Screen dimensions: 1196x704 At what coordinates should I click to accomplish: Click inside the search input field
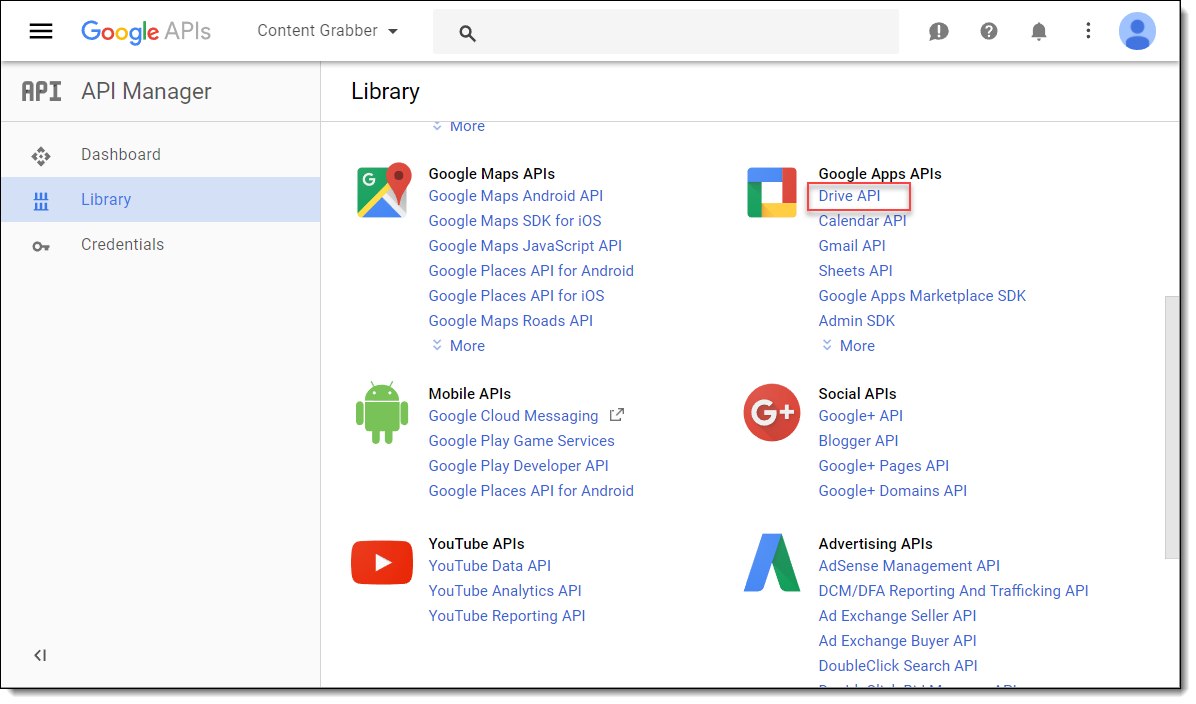pos(666,32)
